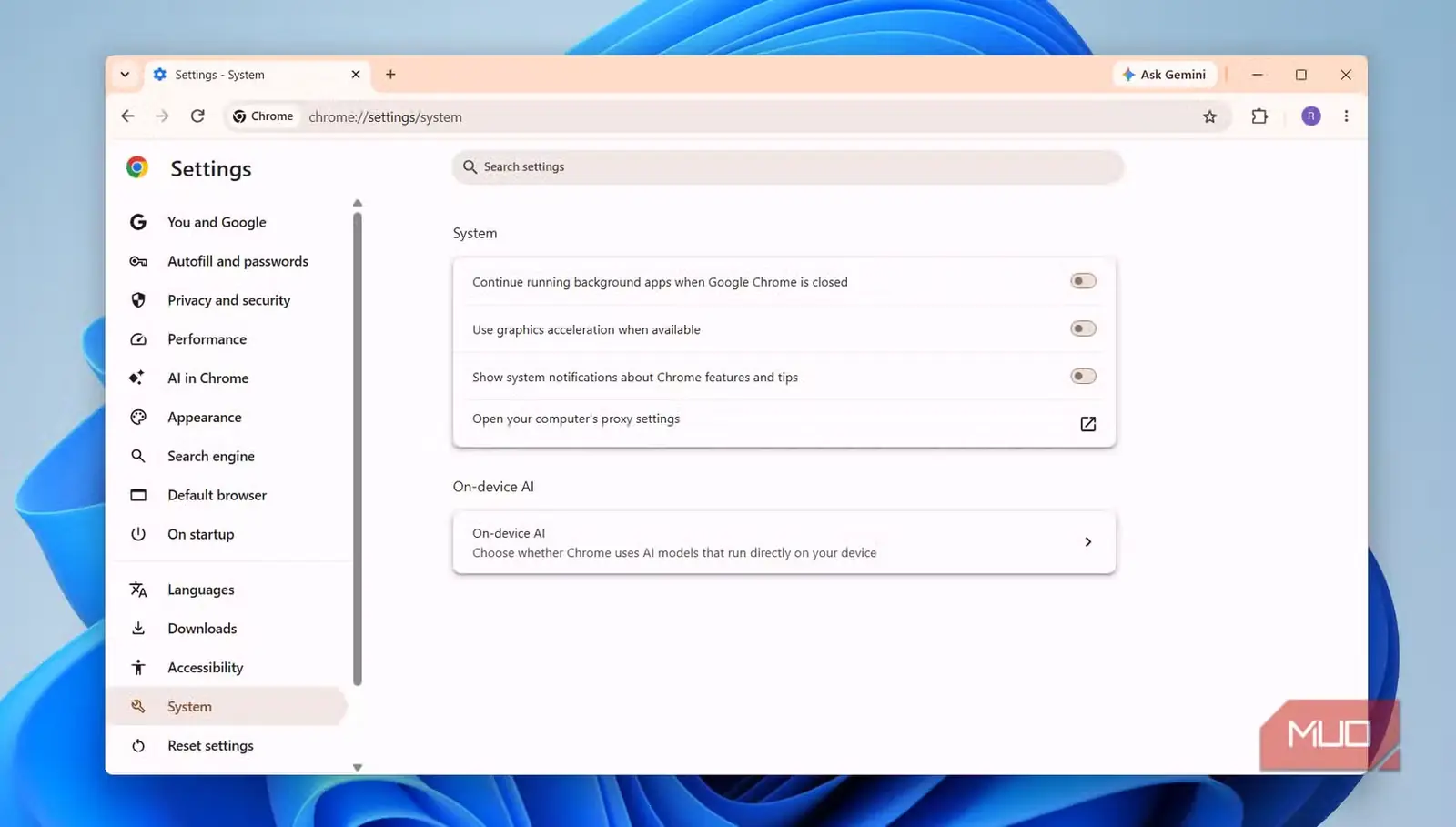Click the power icon for On startup
The width and height of the screenshot is (1456, 827).
click(x=138, y=534)
